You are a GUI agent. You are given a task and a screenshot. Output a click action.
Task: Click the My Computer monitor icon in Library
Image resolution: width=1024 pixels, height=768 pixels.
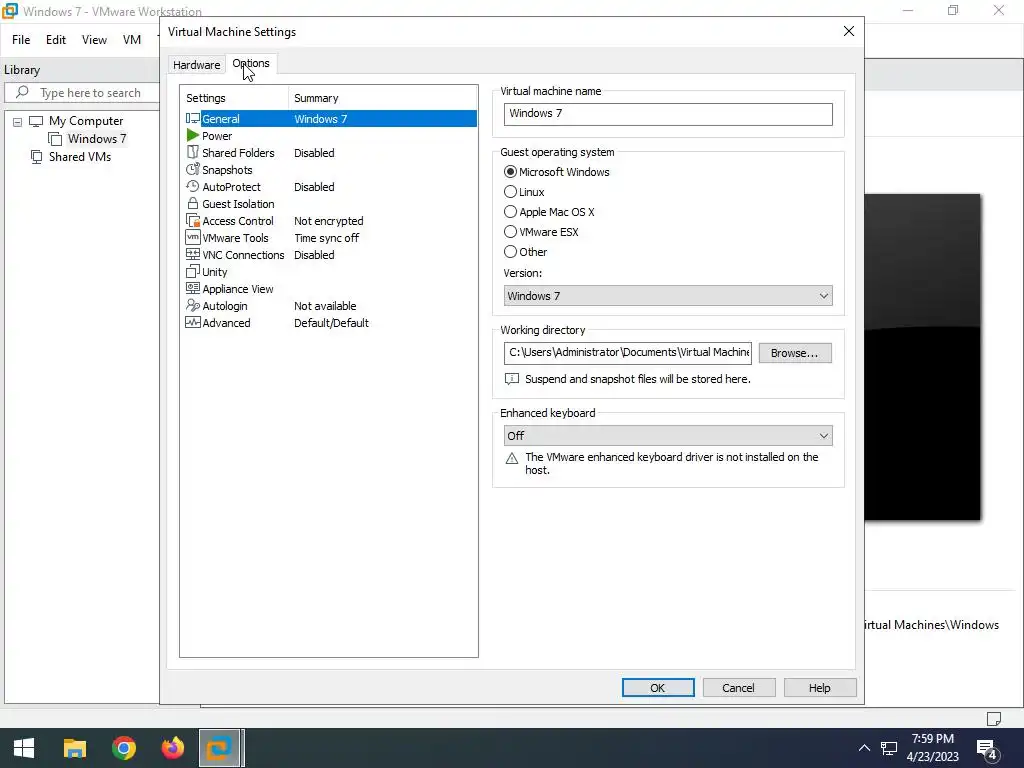(37, 121)
